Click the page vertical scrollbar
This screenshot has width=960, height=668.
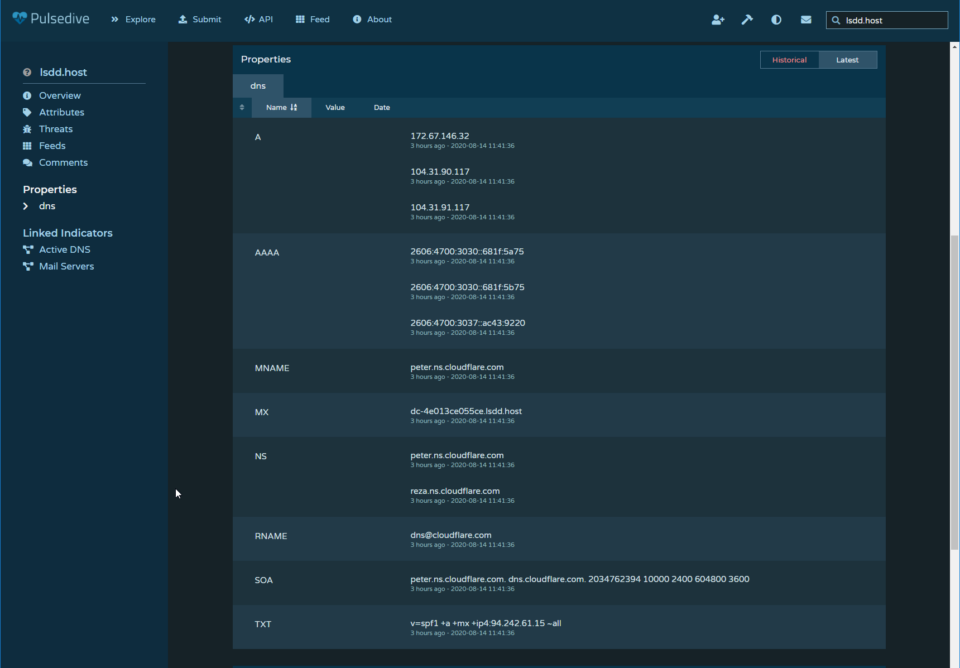coord(954,390)
